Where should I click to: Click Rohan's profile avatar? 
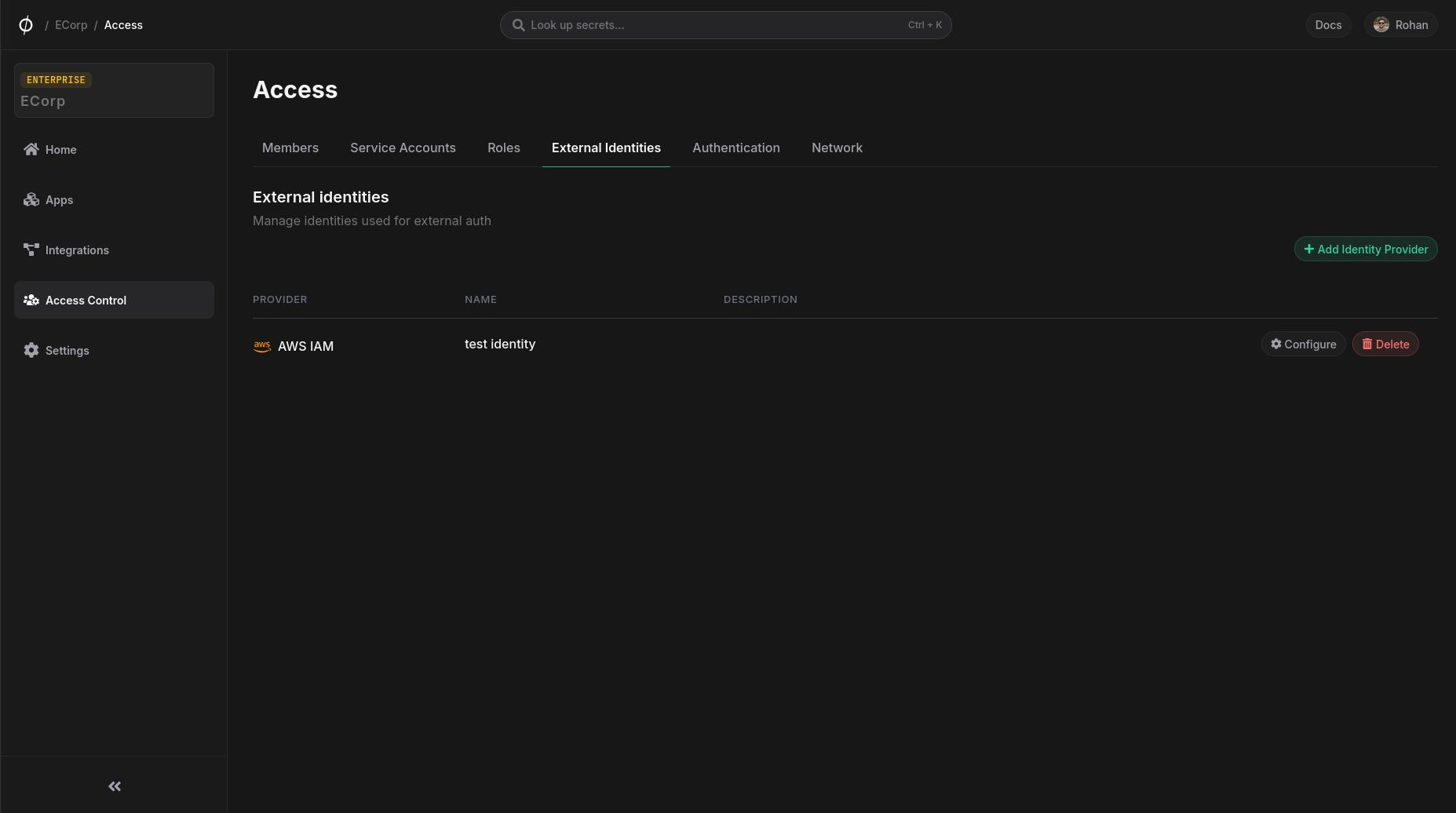pyautogui.click(x=1381, y=25)
